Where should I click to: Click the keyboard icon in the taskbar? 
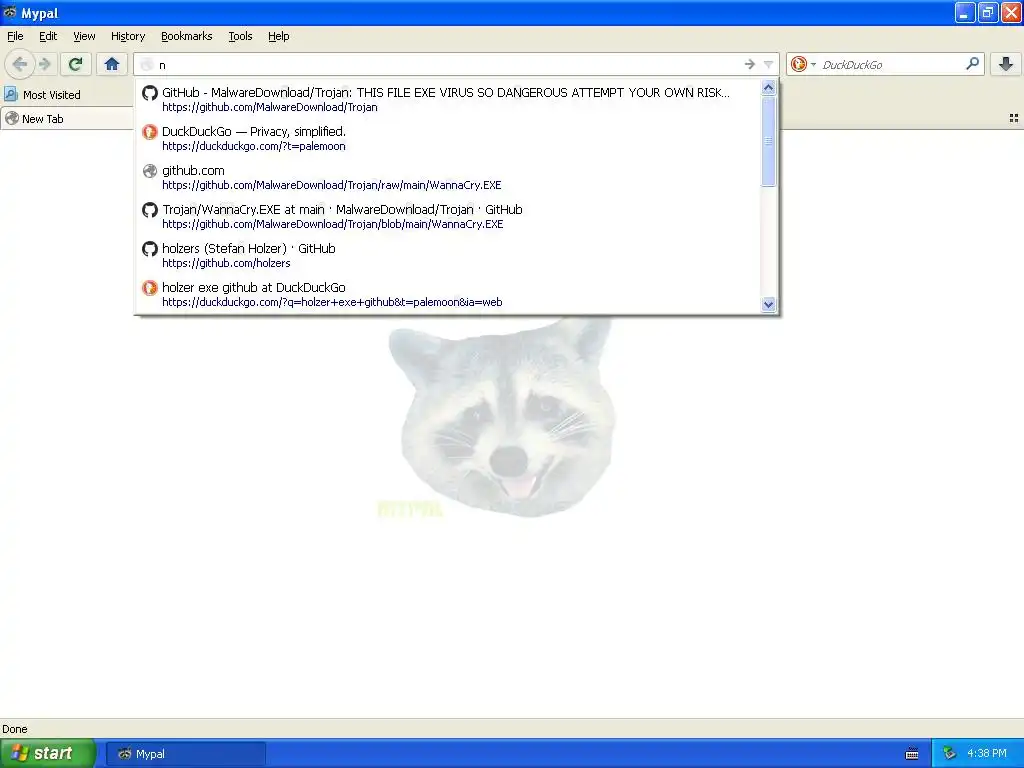coord(912,754)
